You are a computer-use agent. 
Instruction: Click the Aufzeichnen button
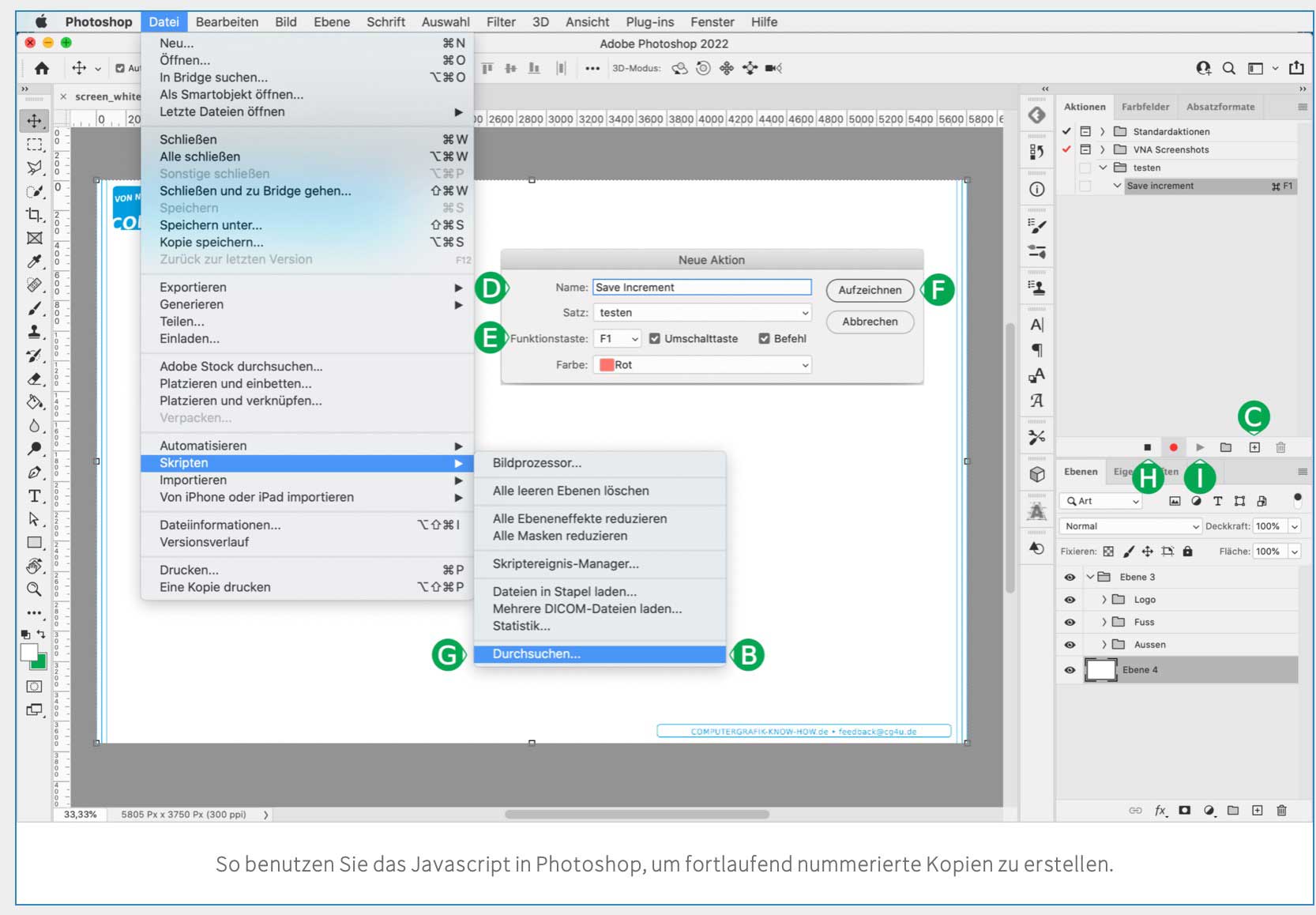[x=870, y=290]
